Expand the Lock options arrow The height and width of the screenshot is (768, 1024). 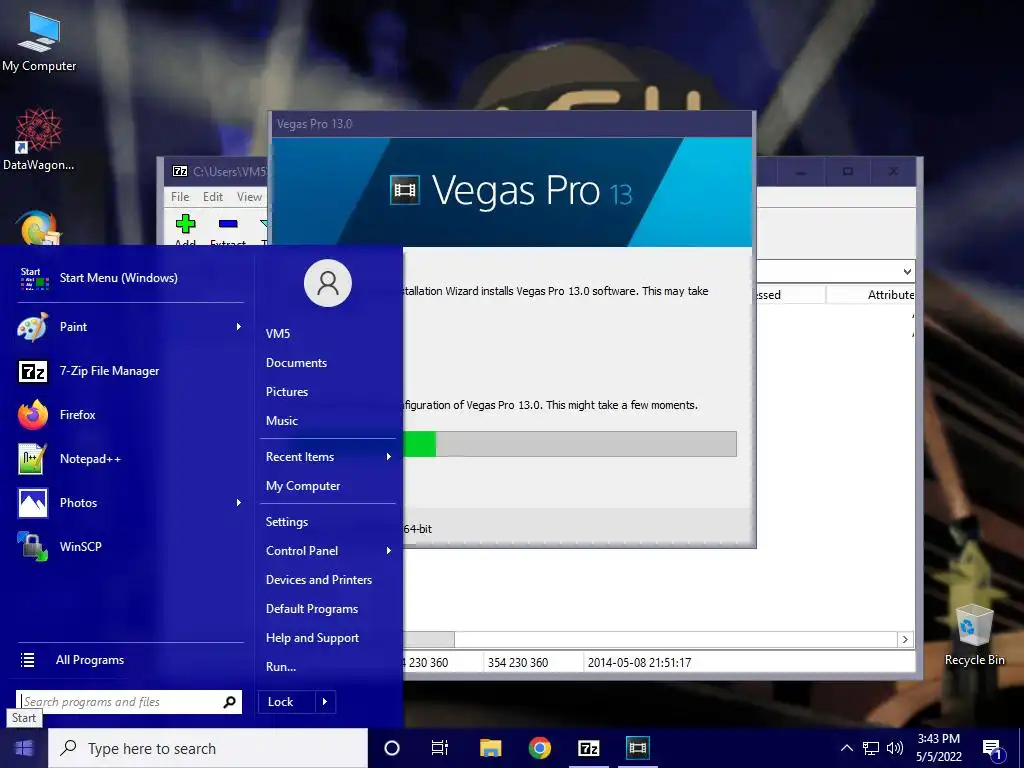click(x=325, y=702)
